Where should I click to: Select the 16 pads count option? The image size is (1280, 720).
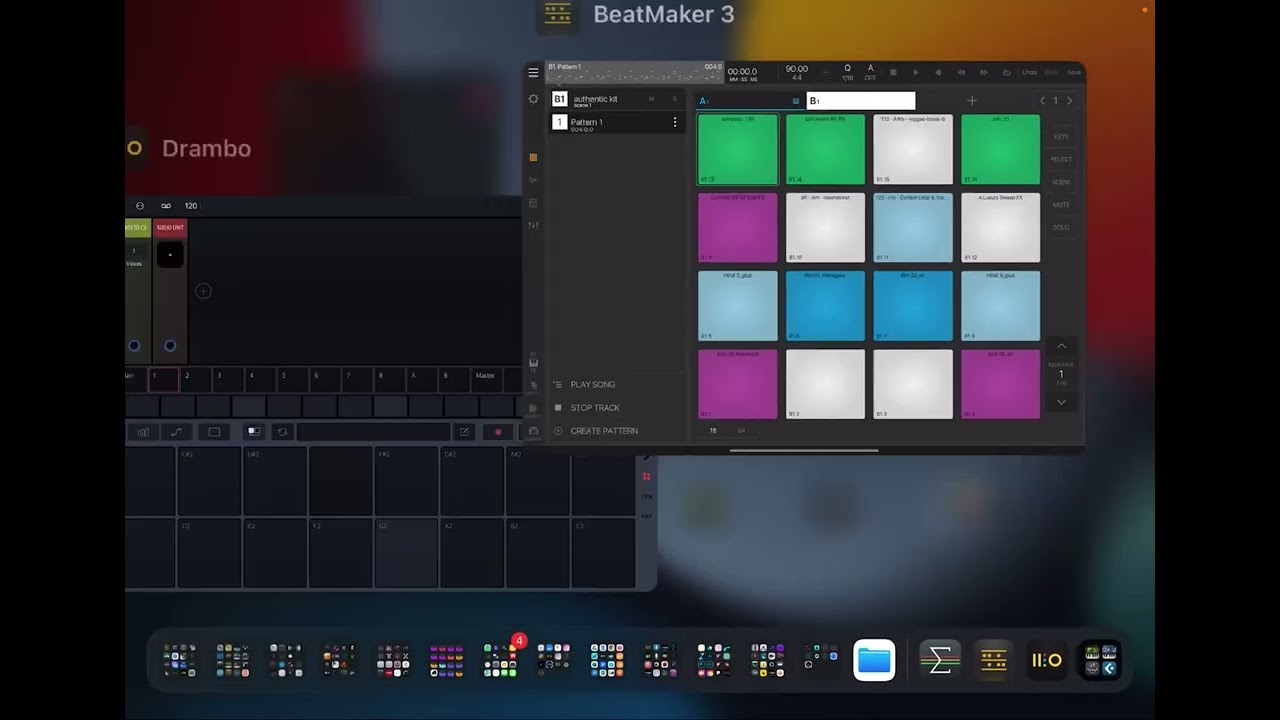pos(713,431)
